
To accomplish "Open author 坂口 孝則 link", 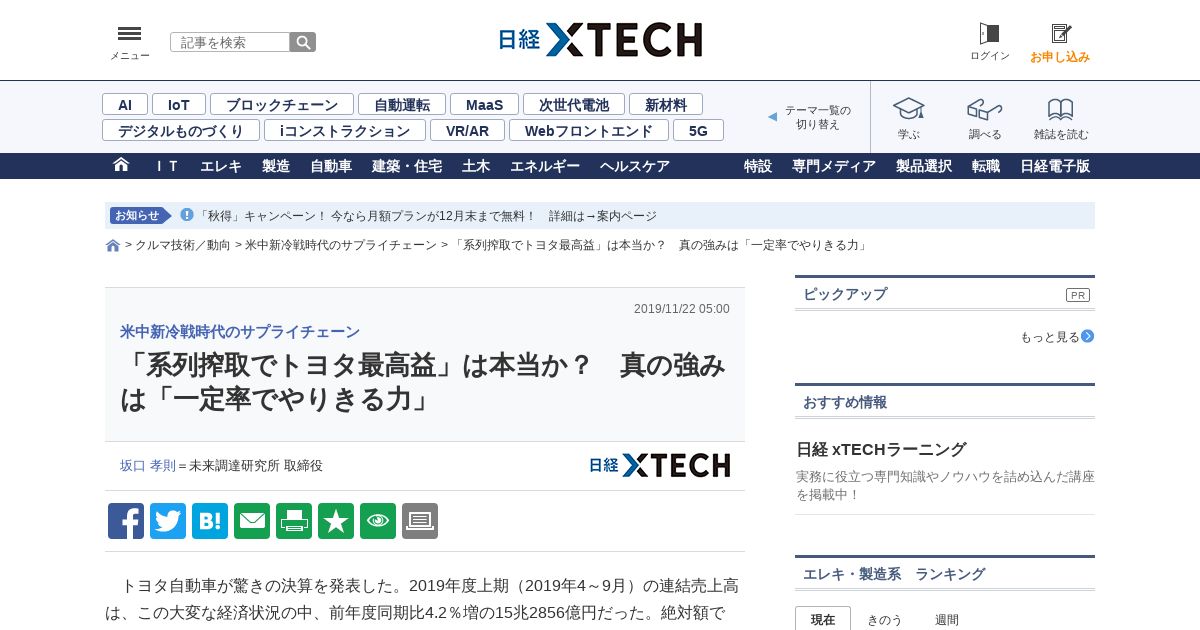I will click(x=148, y=465).
